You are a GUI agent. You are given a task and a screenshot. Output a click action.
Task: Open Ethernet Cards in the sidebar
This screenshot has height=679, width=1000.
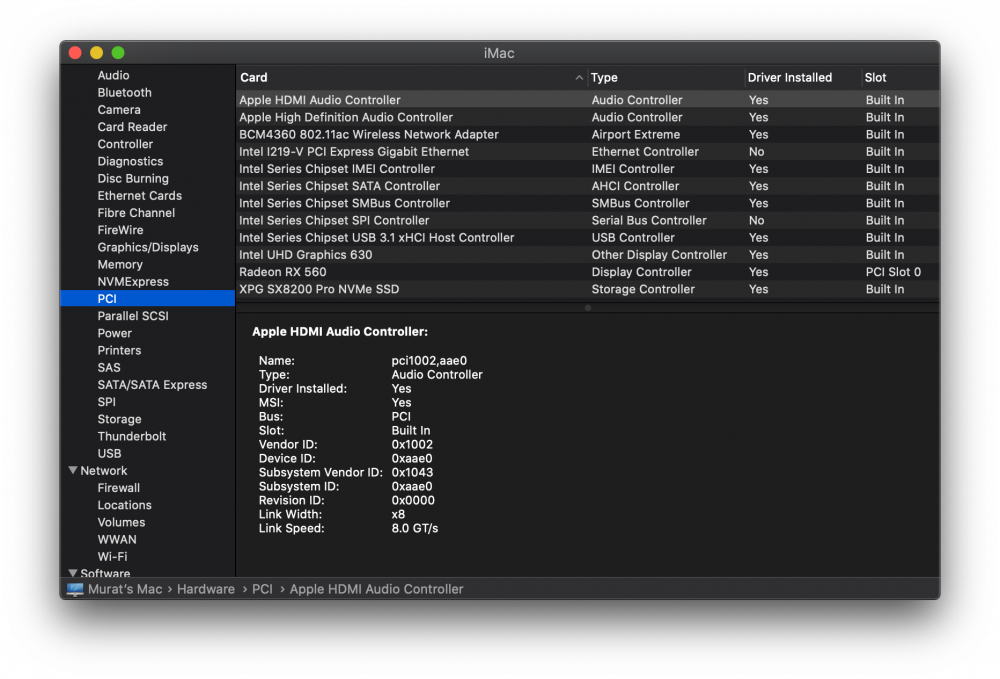coord(140,196)
